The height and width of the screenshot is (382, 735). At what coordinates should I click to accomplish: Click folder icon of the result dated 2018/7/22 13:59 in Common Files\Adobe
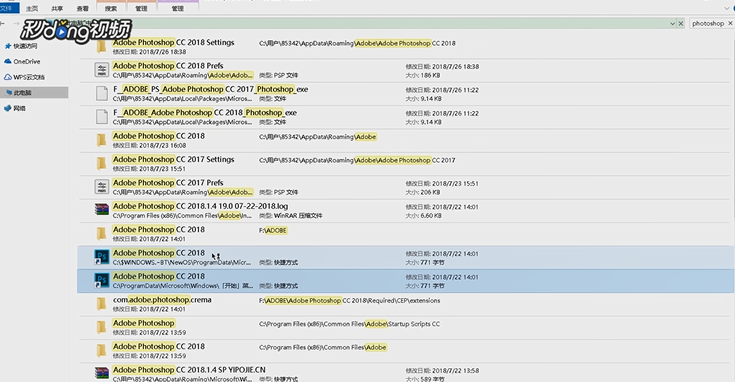[x=101, y=351]
